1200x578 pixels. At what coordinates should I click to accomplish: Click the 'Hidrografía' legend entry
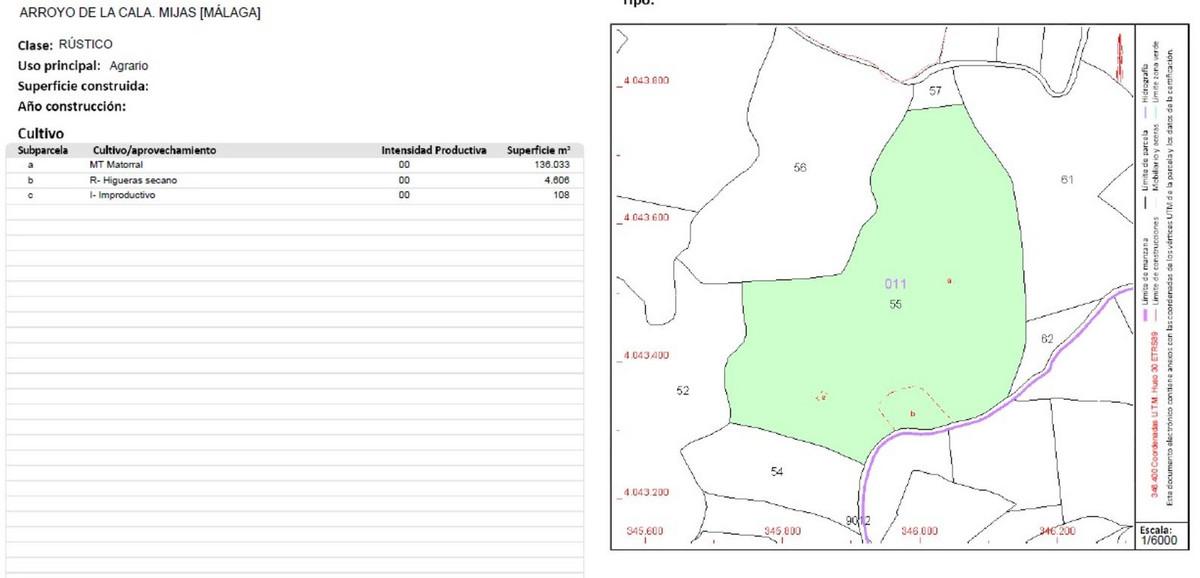pos(1145,82)
